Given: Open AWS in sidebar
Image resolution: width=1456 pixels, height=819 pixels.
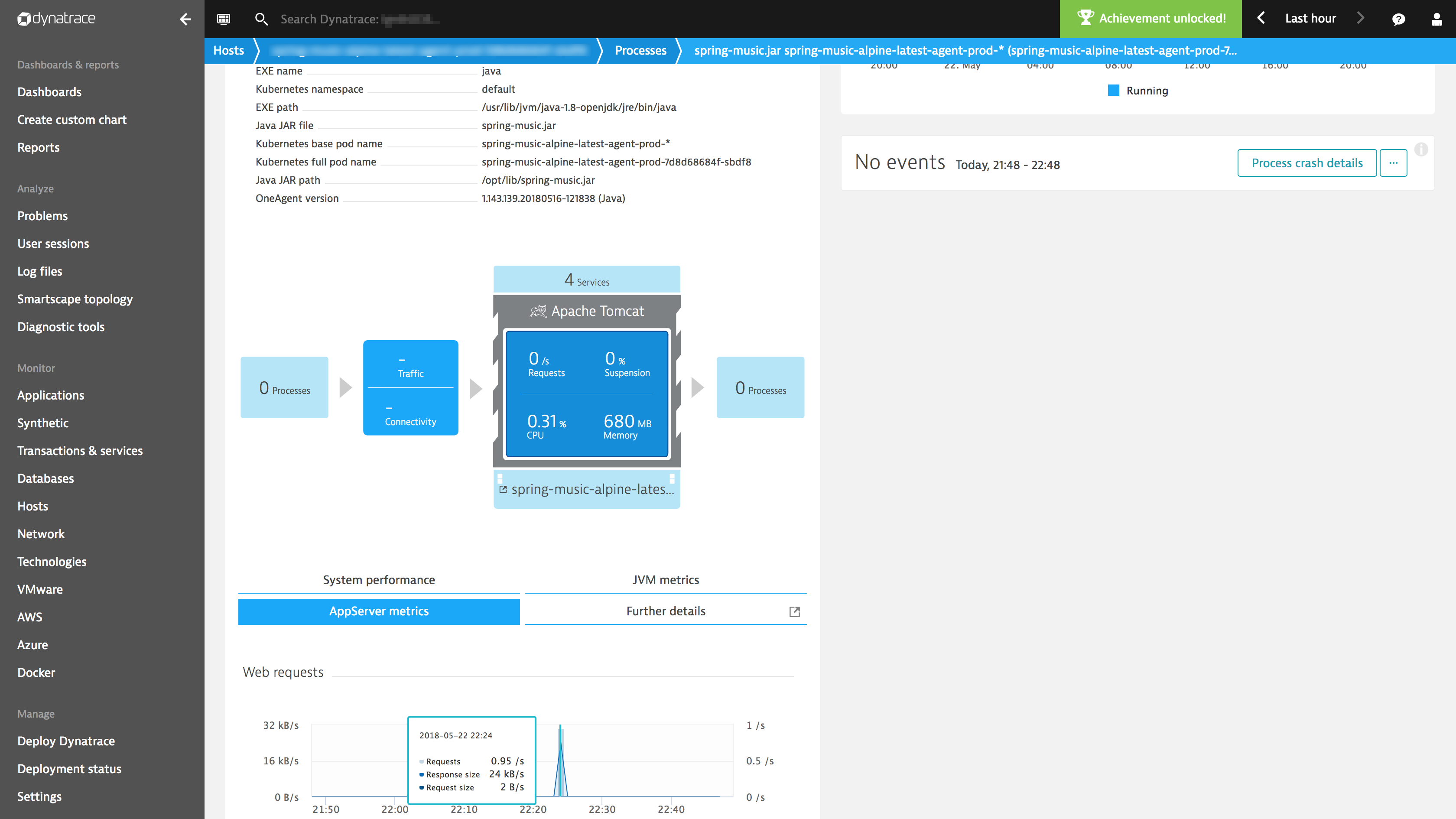Looking at the screenshot, I should (x=29, y=617).
